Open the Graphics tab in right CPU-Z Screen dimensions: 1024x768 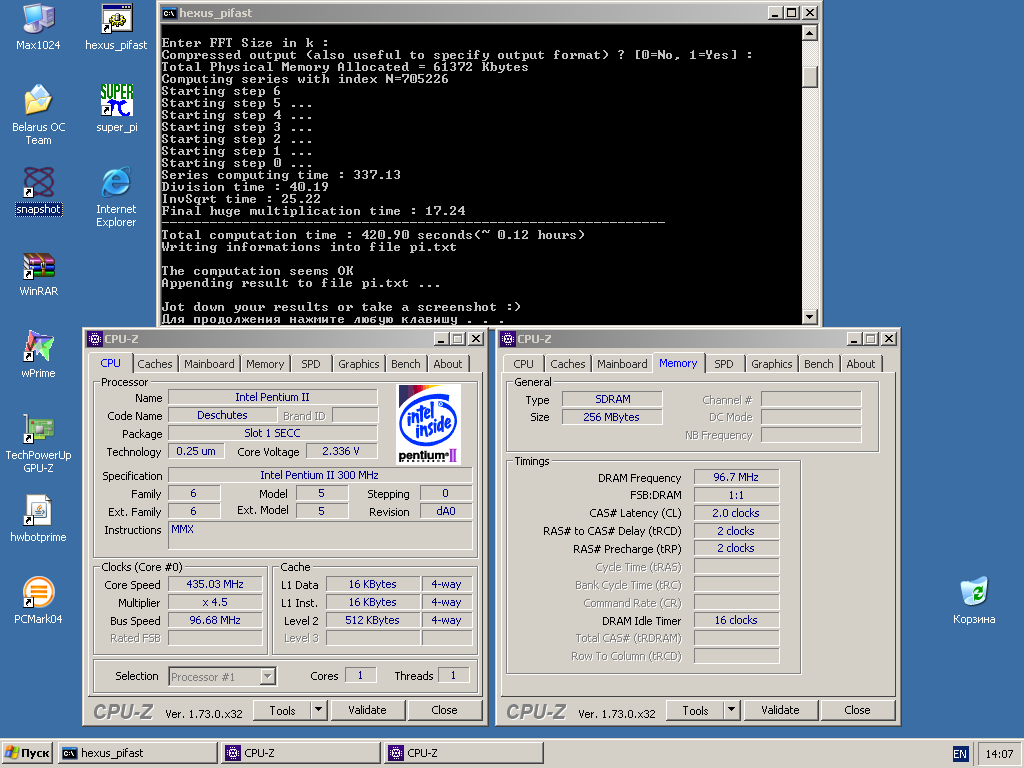click(771, 364)
